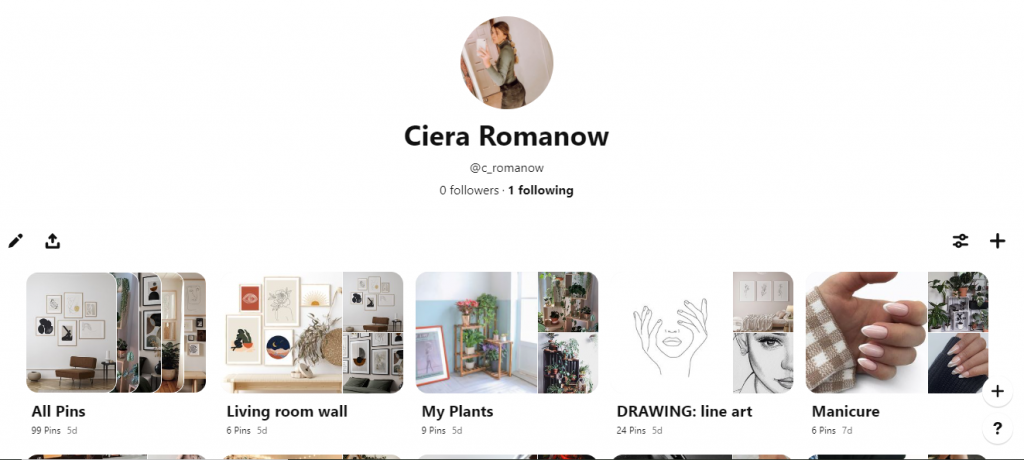Open the board sort and filter icon
The height and width of the screenshot is (460, 1024).
[960, 241]
